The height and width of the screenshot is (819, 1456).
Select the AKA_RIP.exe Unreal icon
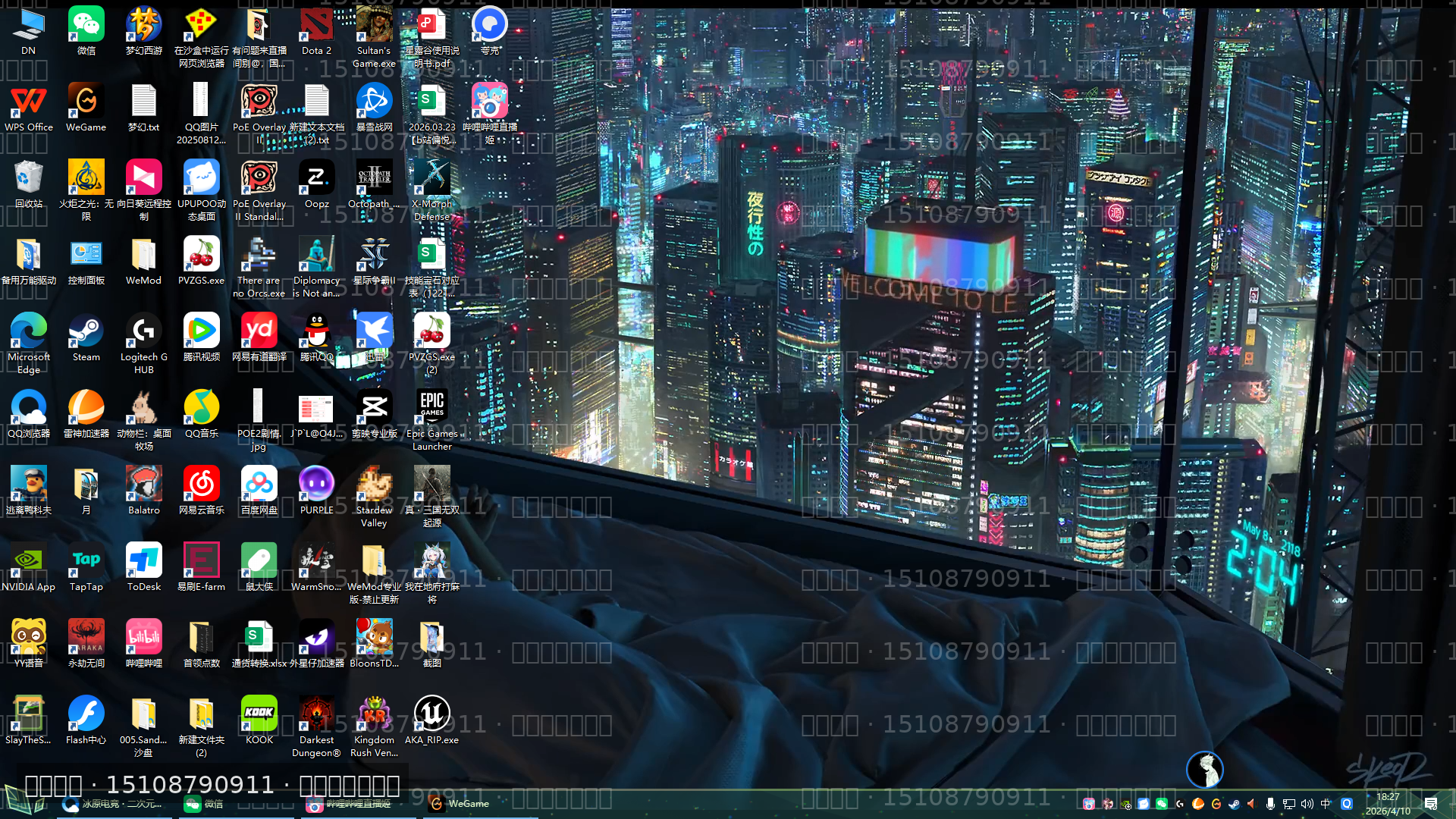[431, 714]
